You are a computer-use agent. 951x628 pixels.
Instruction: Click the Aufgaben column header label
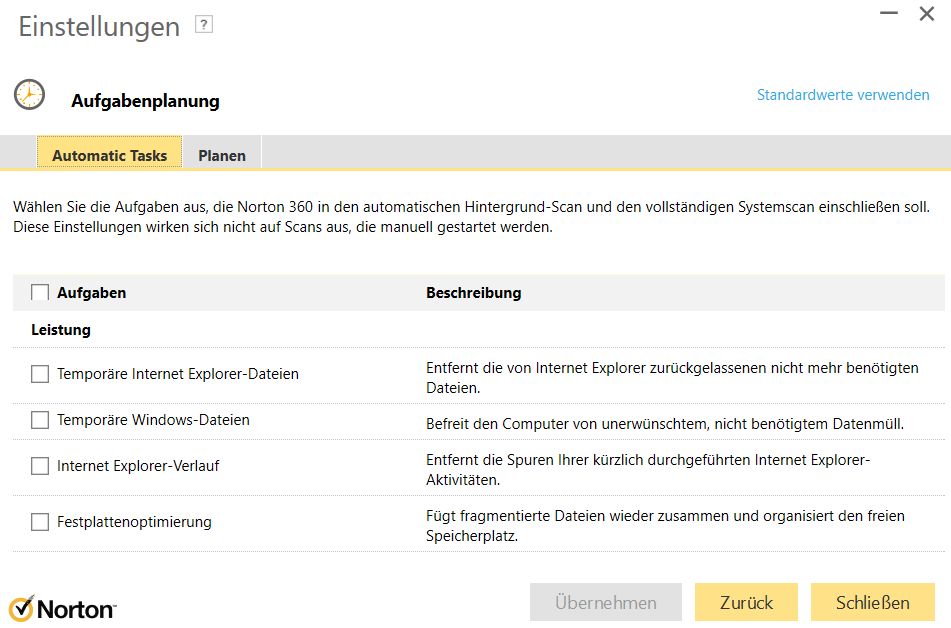point(92,293)
